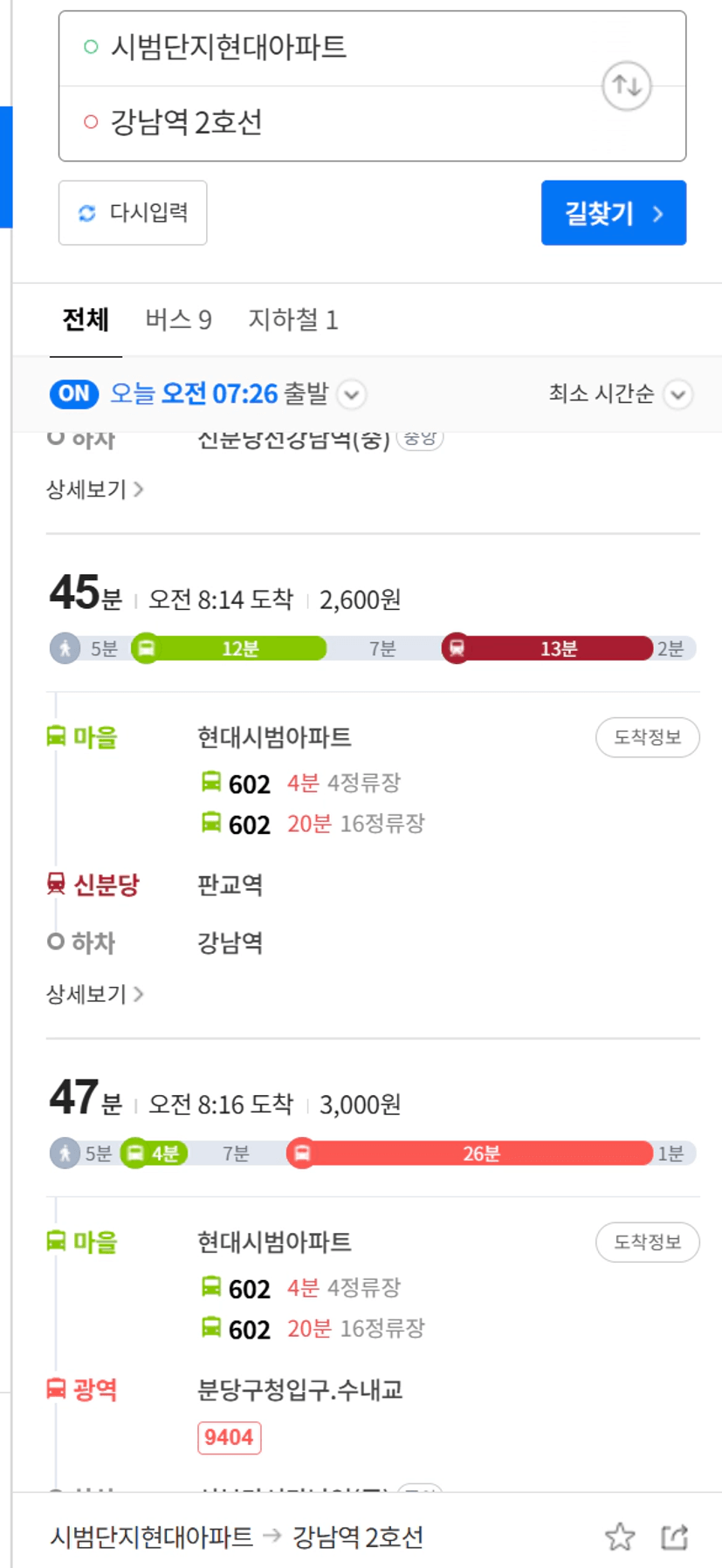The height and width of the screenshot is (1568, 722).
Task: Click 도착정보 button in 45분 route
Action: click(x=648, y=737)
